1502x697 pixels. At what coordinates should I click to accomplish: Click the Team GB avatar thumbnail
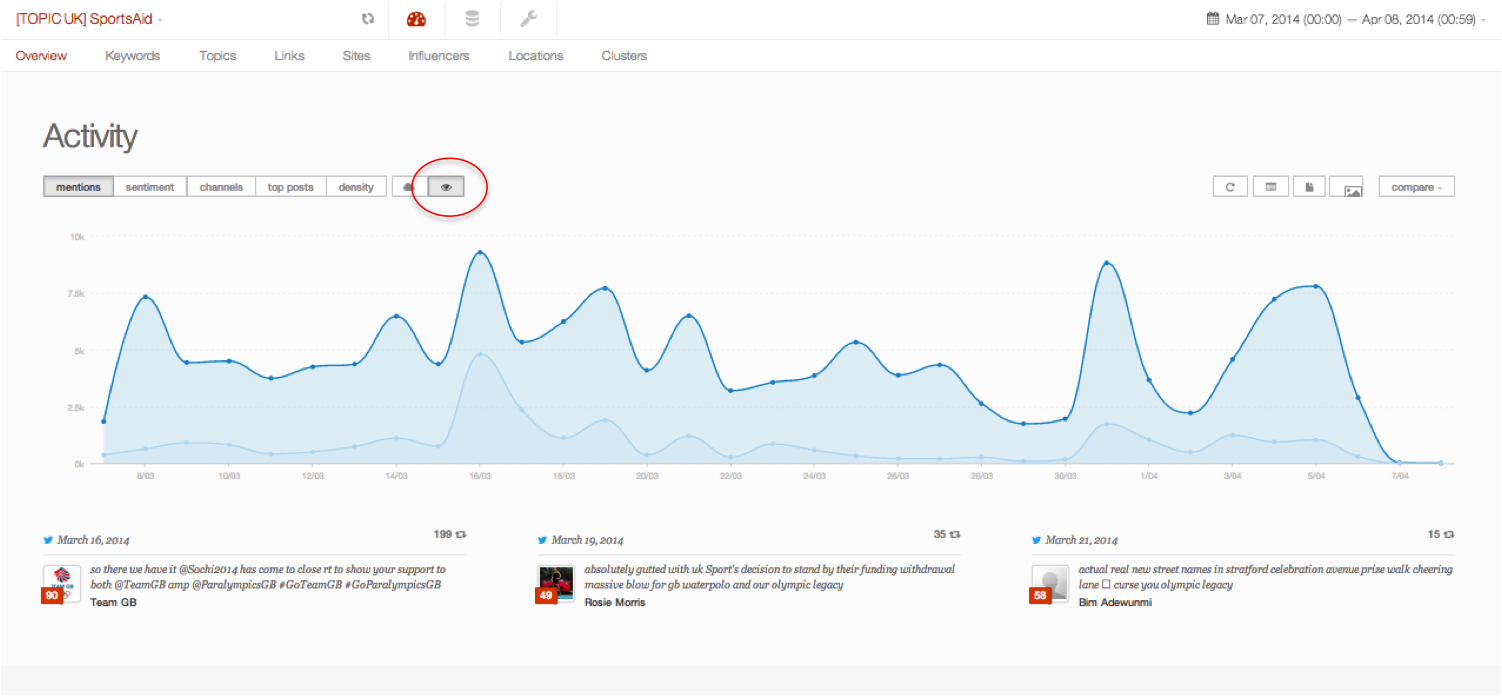pyautogui.click(x=61, y=578)
